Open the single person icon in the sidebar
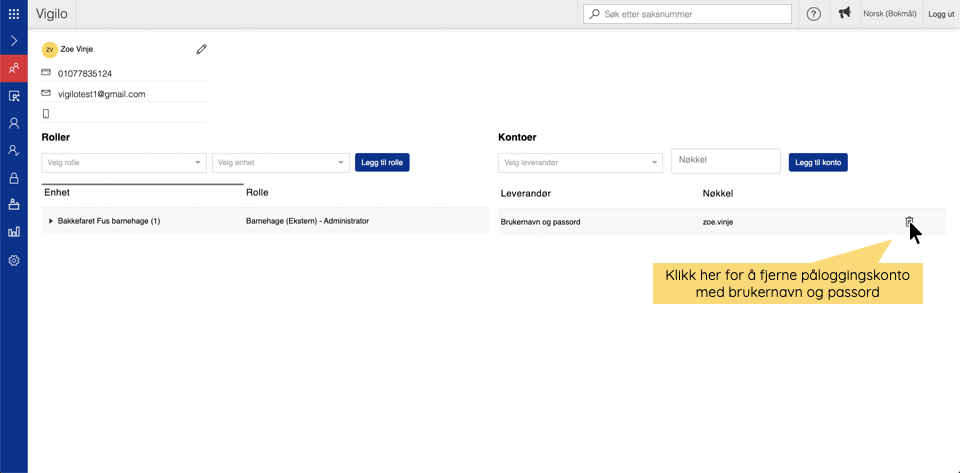Viewport: 960px width, 473px height. [x=13, y=123]
